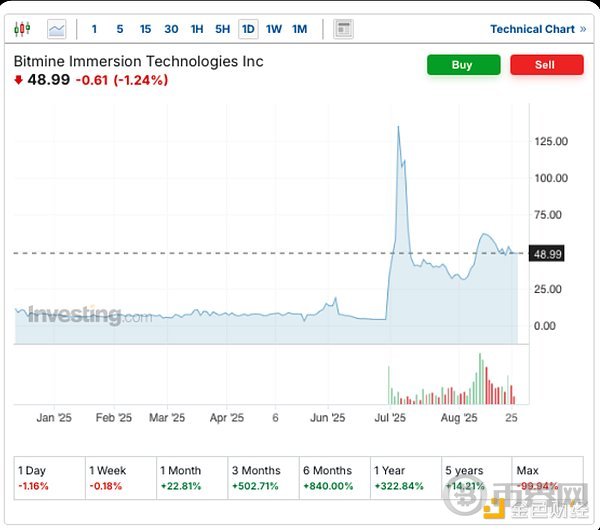Choose the 1H interval
600x530 pixels.
[x=197, y=29]
